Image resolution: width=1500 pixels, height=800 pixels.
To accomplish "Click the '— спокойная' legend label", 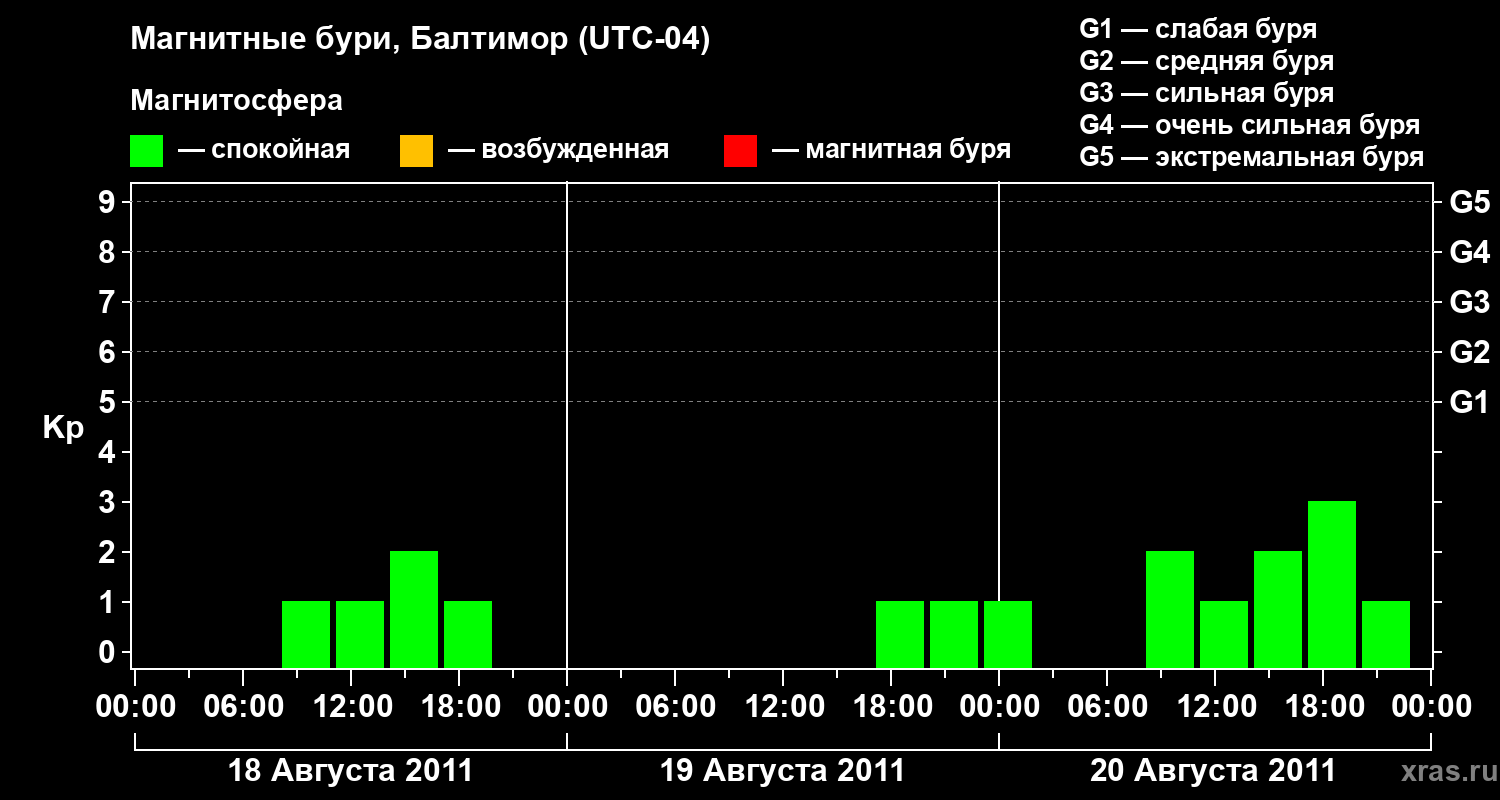I will tap(264, 151).
